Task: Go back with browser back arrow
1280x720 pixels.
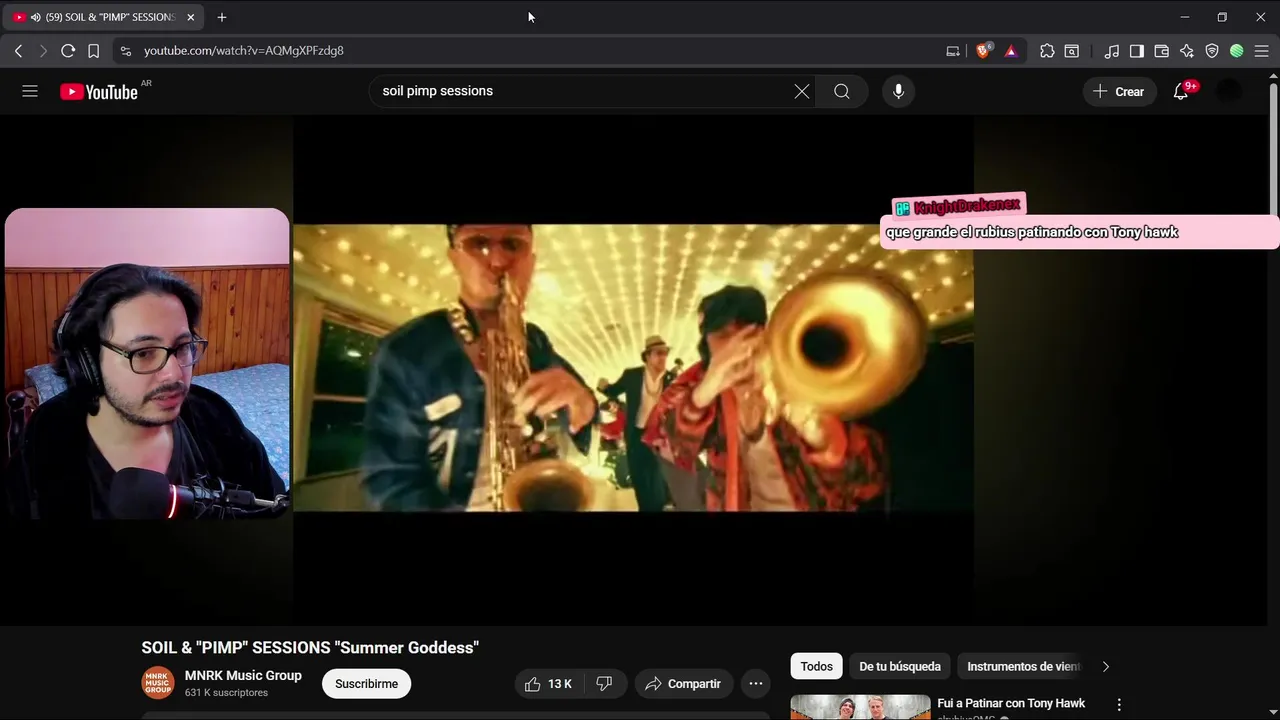Action: point(18,50)
